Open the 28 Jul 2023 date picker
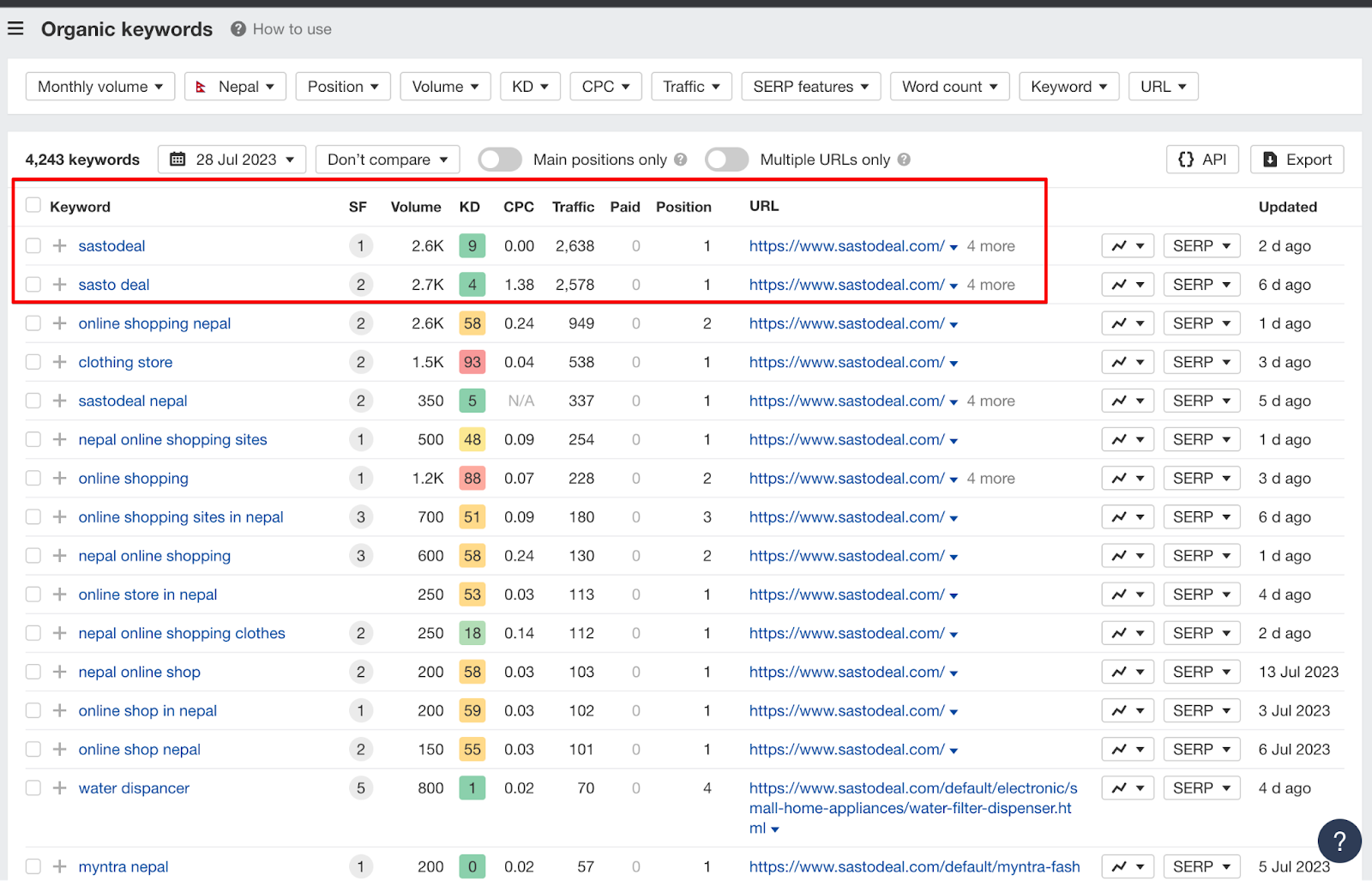Viewport: 1372px width, 881px height. [232, 160]
